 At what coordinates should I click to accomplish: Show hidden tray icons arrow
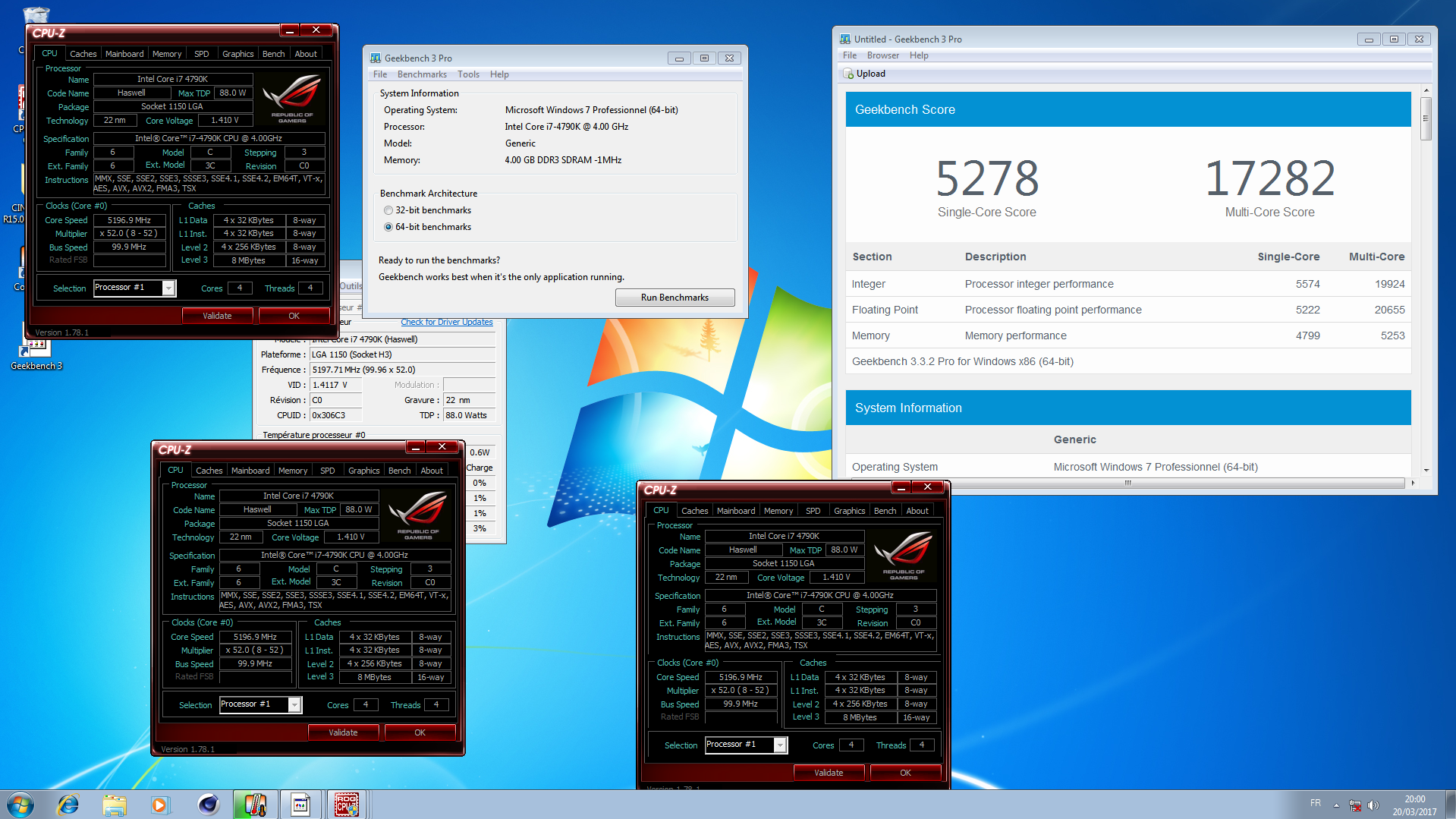[x=1336, y=805]
